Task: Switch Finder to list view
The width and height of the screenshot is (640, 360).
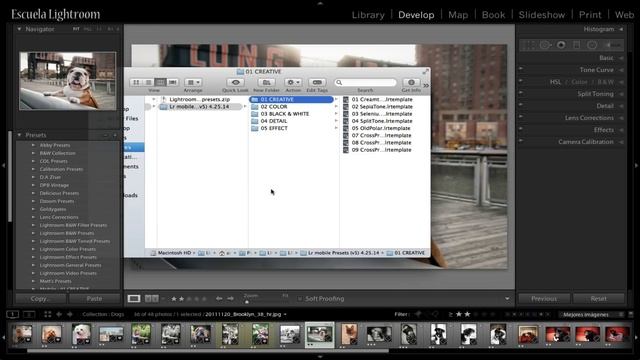Action: click(x=149, y=82)
